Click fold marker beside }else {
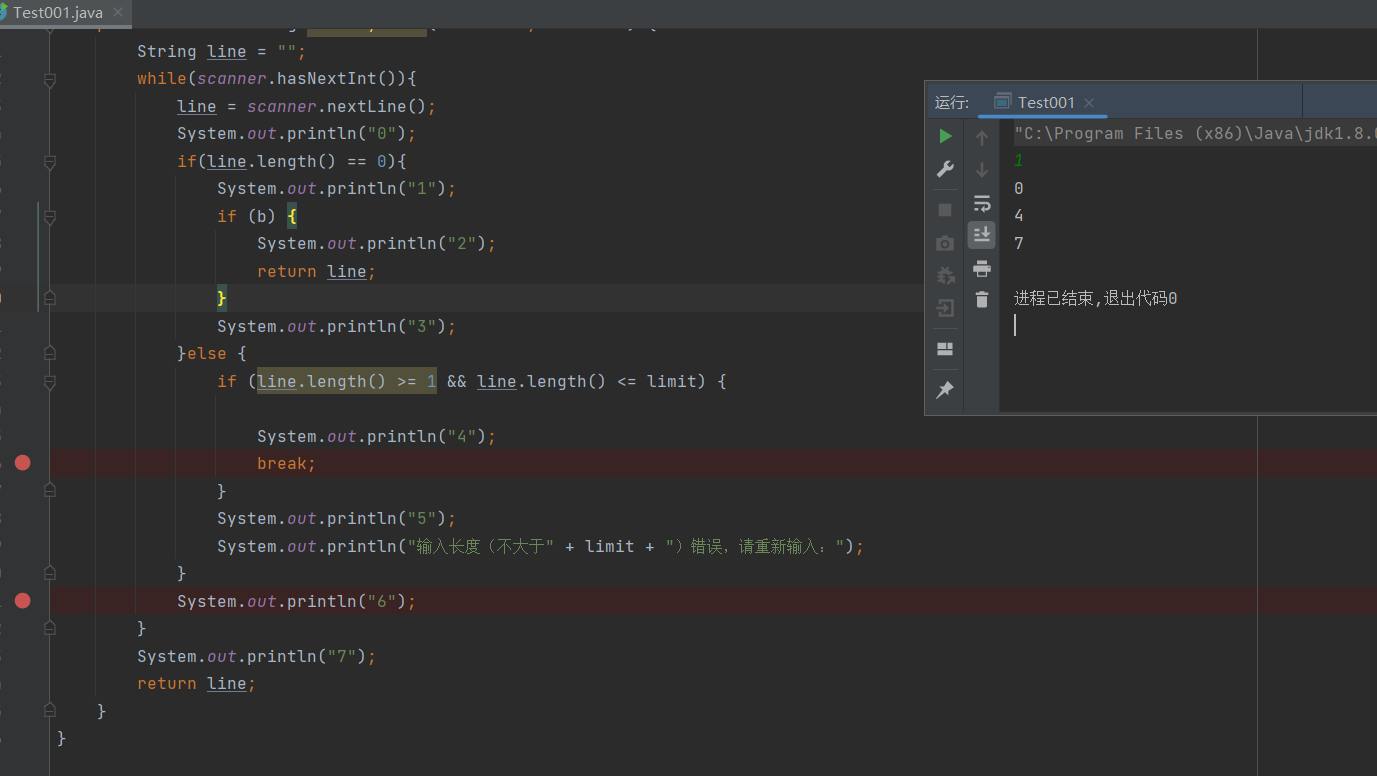This screenshot has height=776, width=1377. click(x=49, y=353)
